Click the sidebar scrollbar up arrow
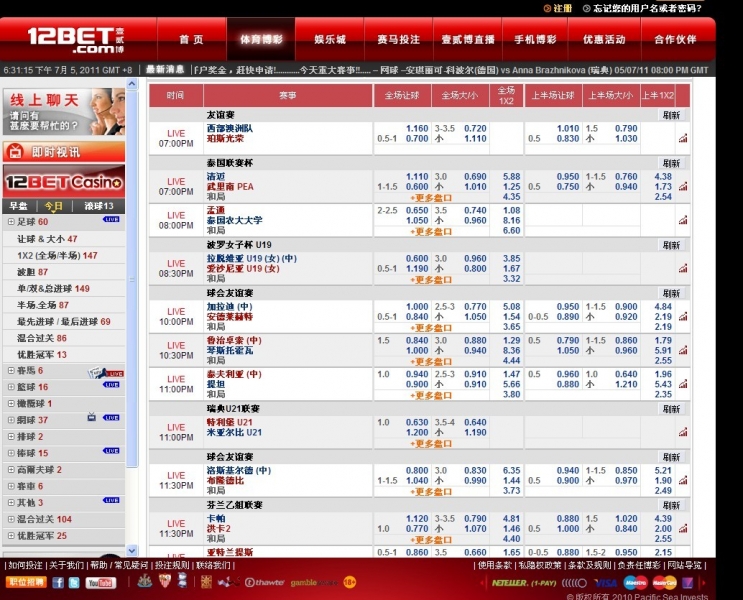Image resolution: width=743 pixels, height=600 pixels. (x=132, y=84)
